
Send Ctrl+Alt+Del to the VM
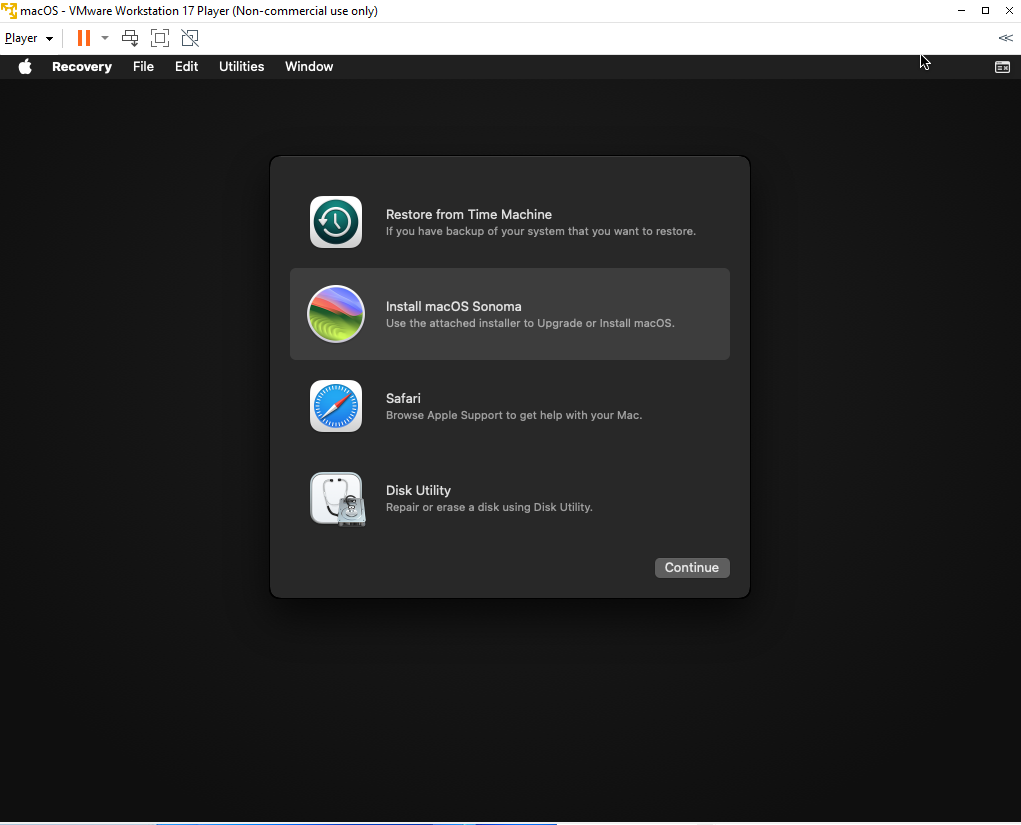click(x=130, y=38)
